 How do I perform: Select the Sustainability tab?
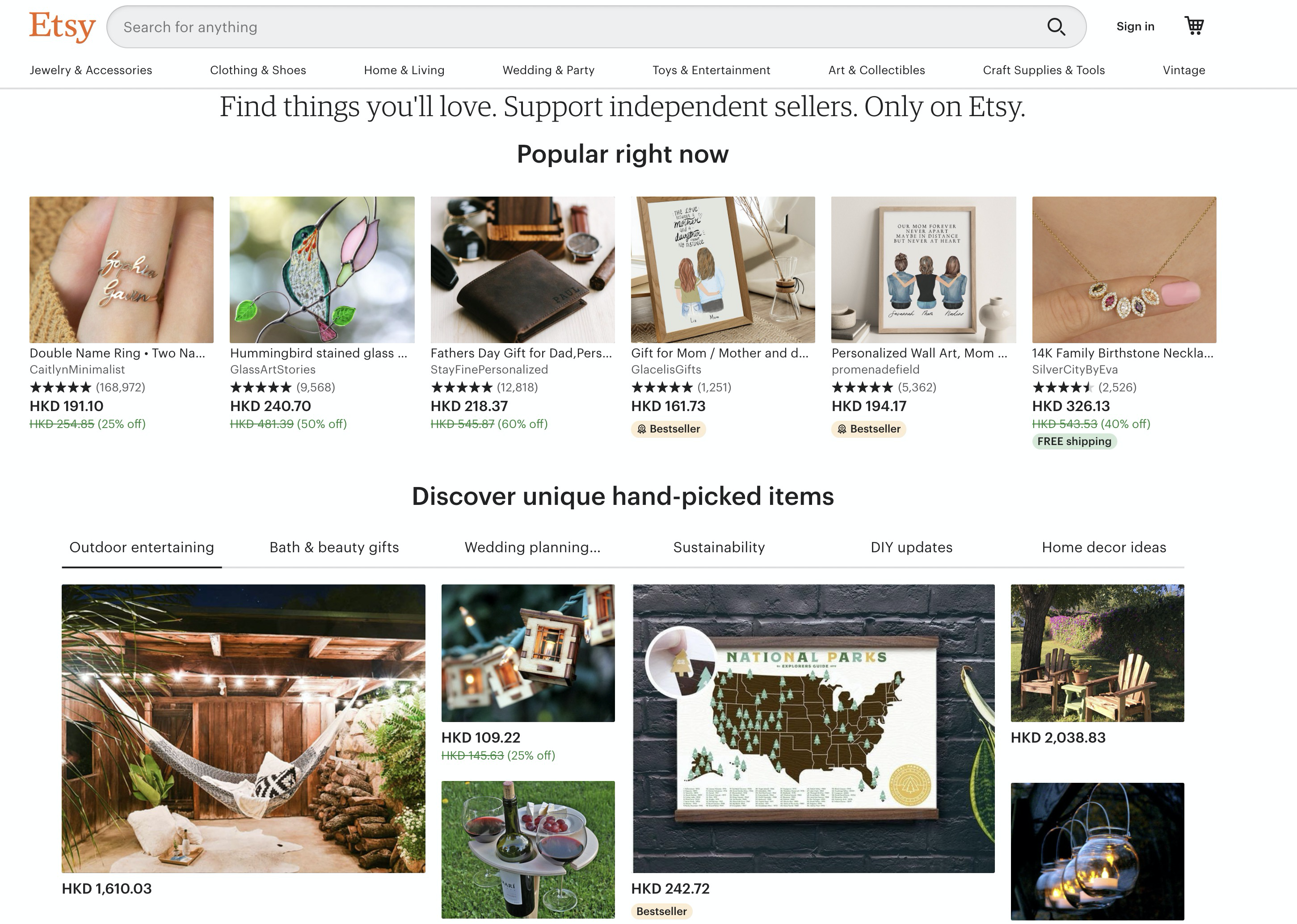click(x=719, y=547)
